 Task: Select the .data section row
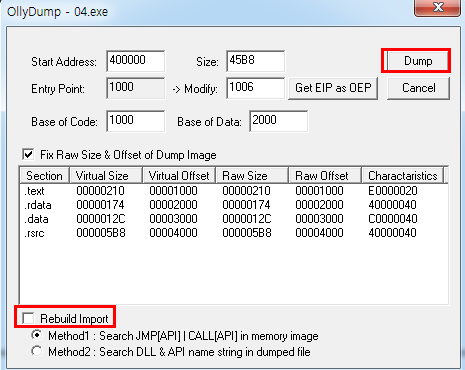[233, 219]
